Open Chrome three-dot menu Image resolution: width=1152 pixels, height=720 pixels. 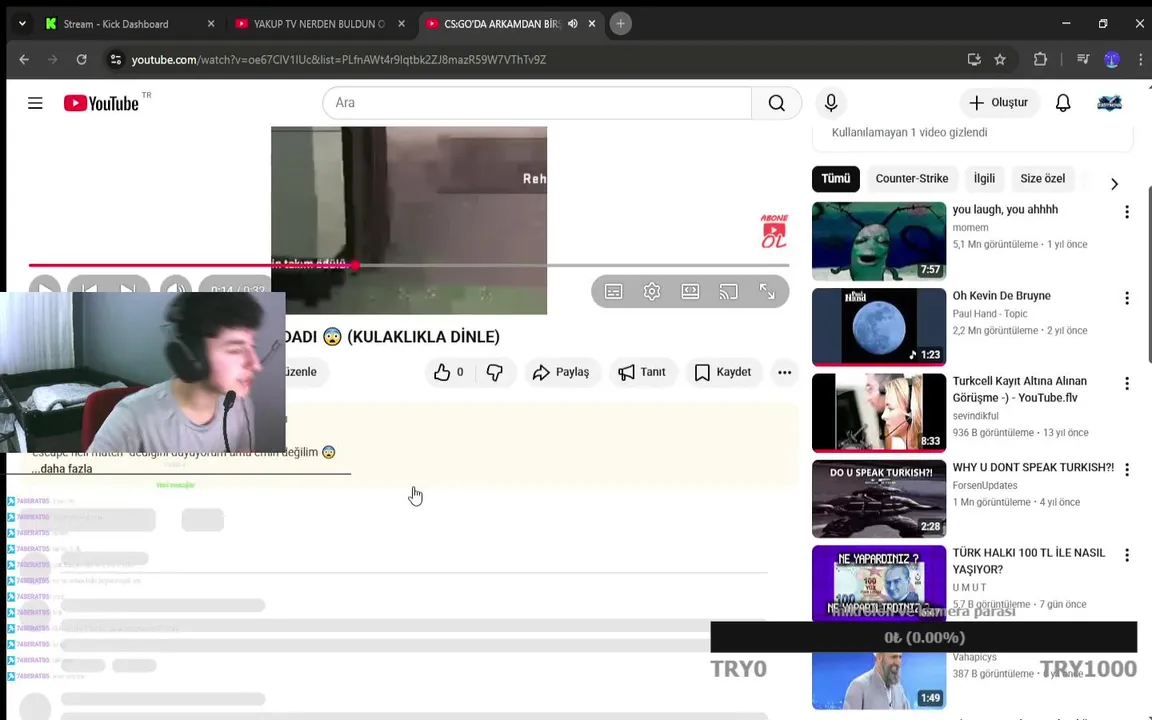pos(1140,60)
